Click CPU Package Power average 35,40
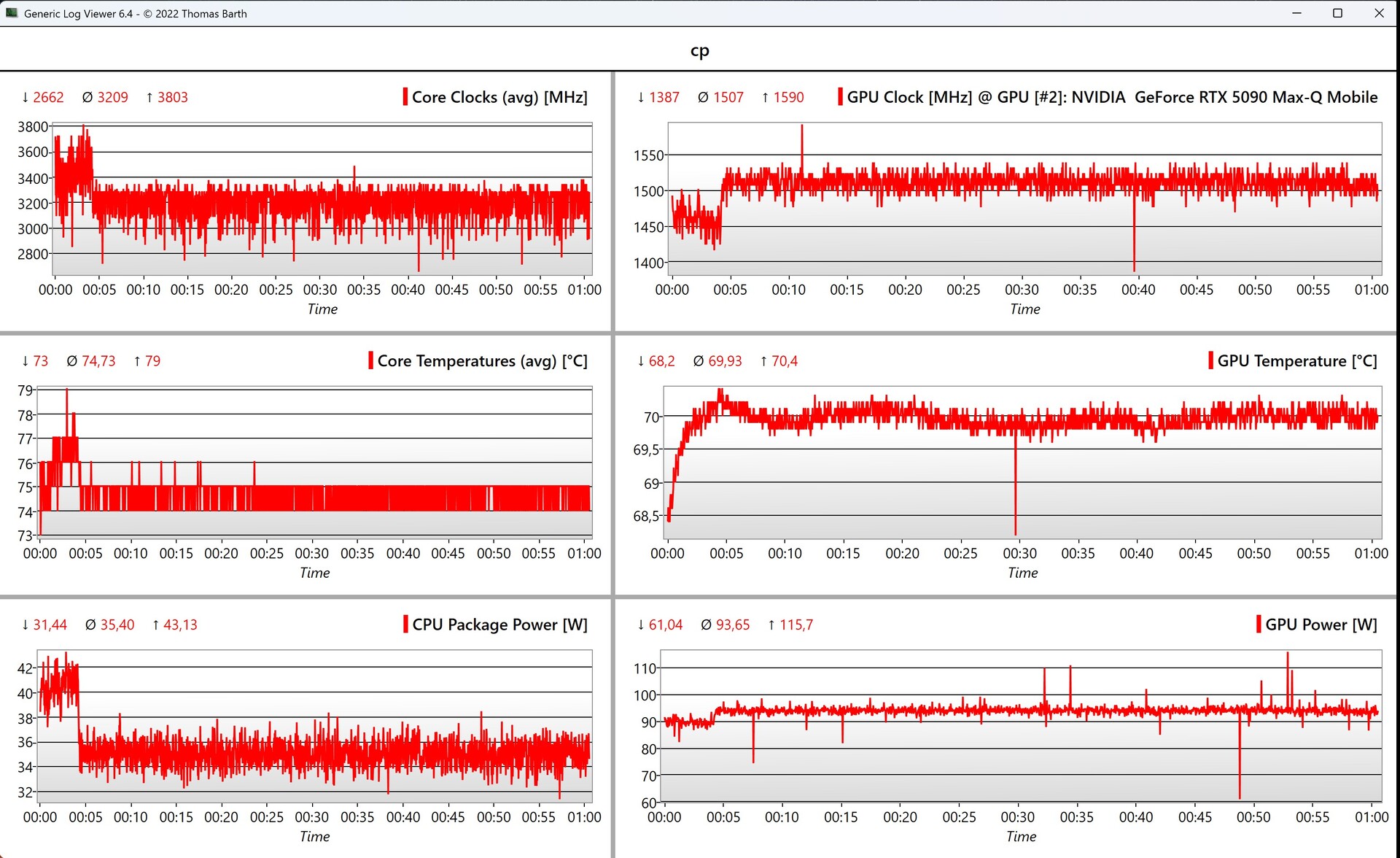The width and height of the screenshot is (1400, 858). click(117, 625)
